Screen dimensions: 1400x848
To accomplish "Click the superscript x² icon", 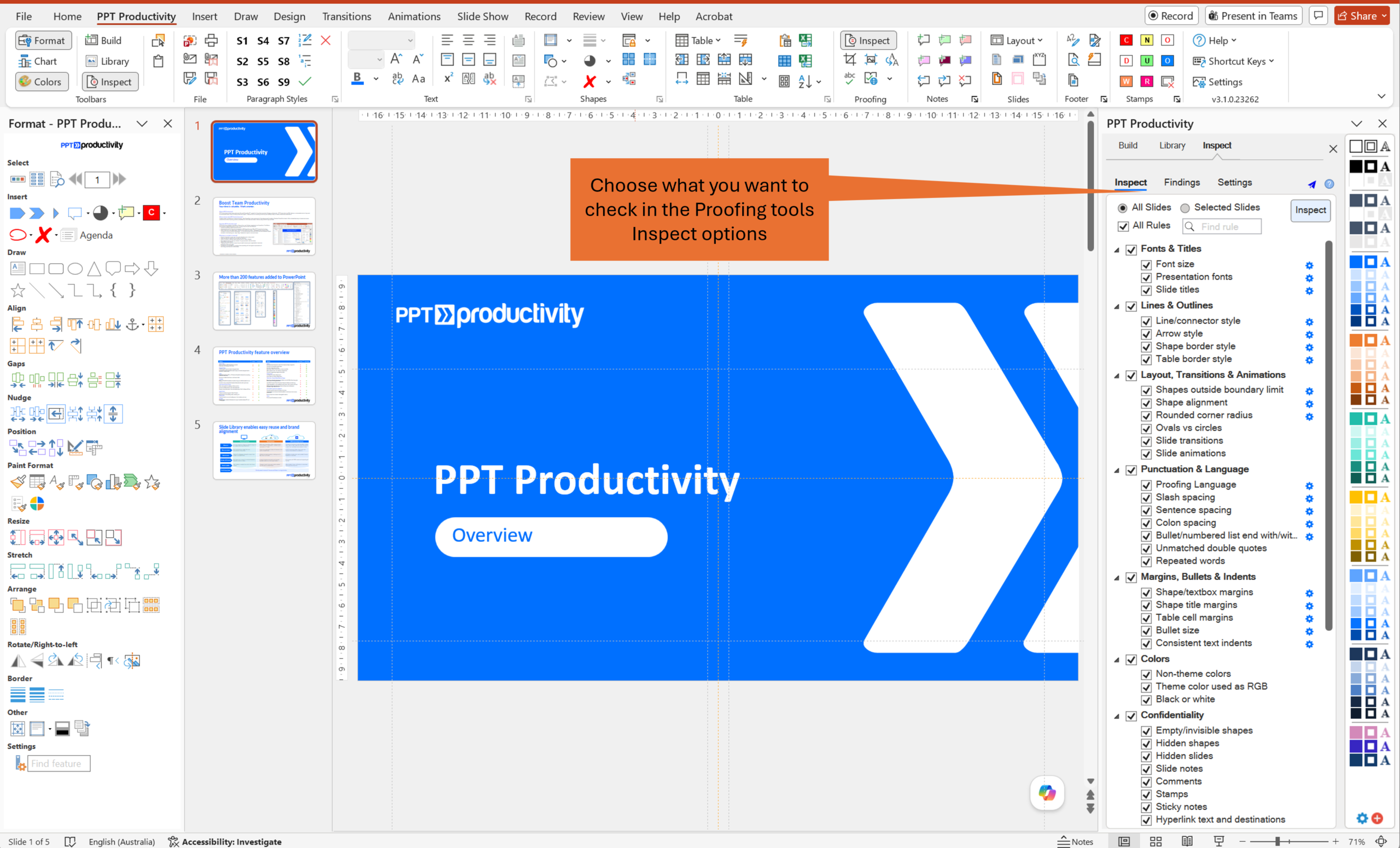I will coord(448,78).
